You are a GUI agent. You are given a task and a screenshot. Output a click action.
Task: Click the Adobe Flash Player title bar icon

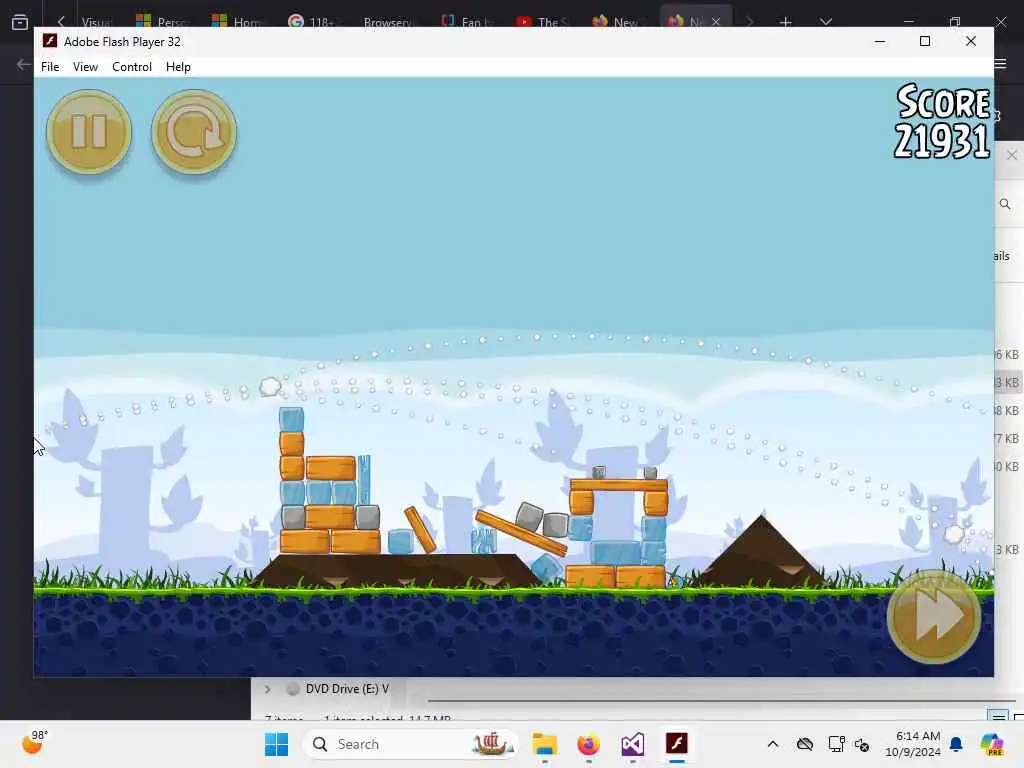coord(50,41)
